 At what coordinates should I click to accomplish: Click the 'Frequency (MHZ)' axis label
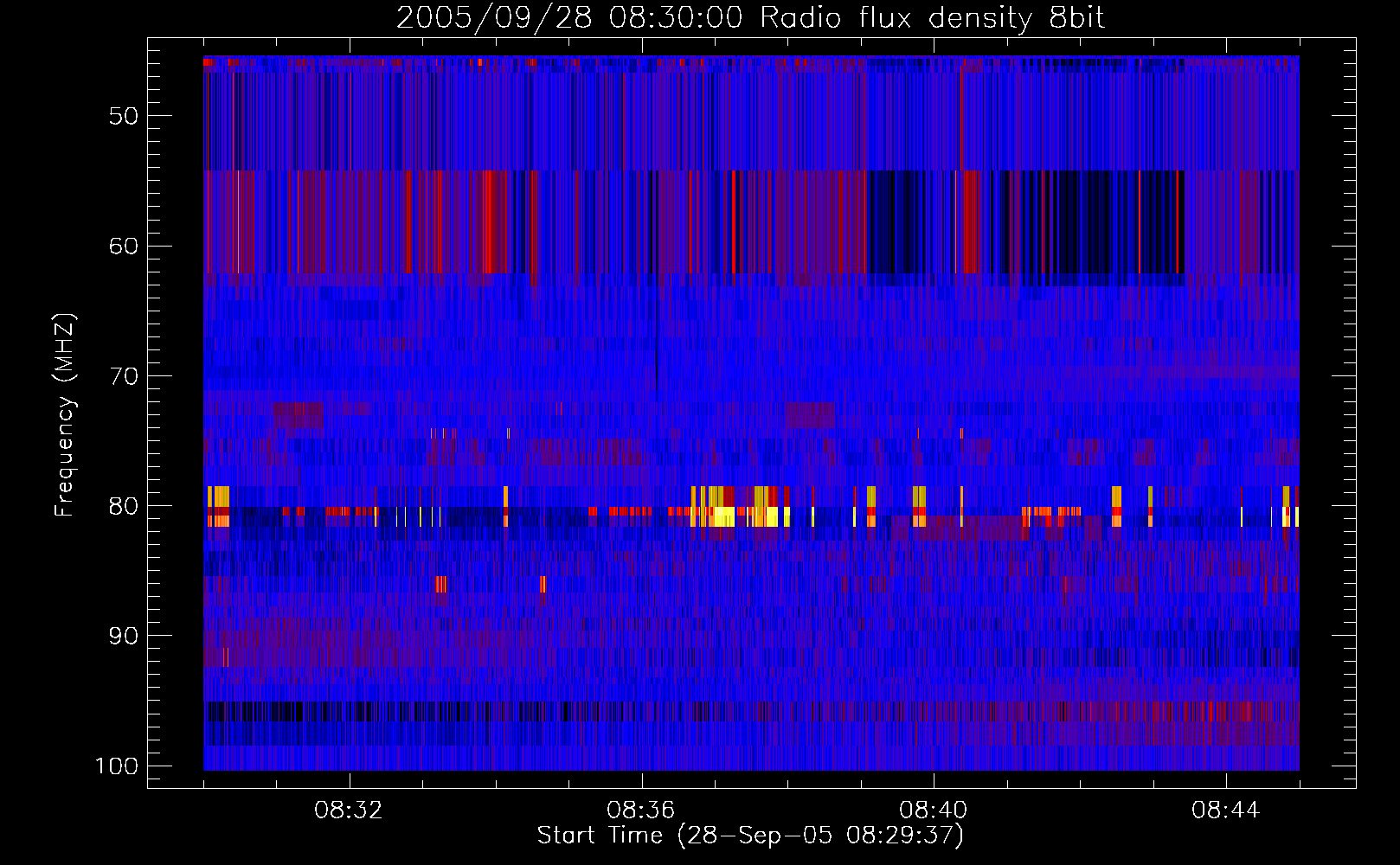point(65,415)
